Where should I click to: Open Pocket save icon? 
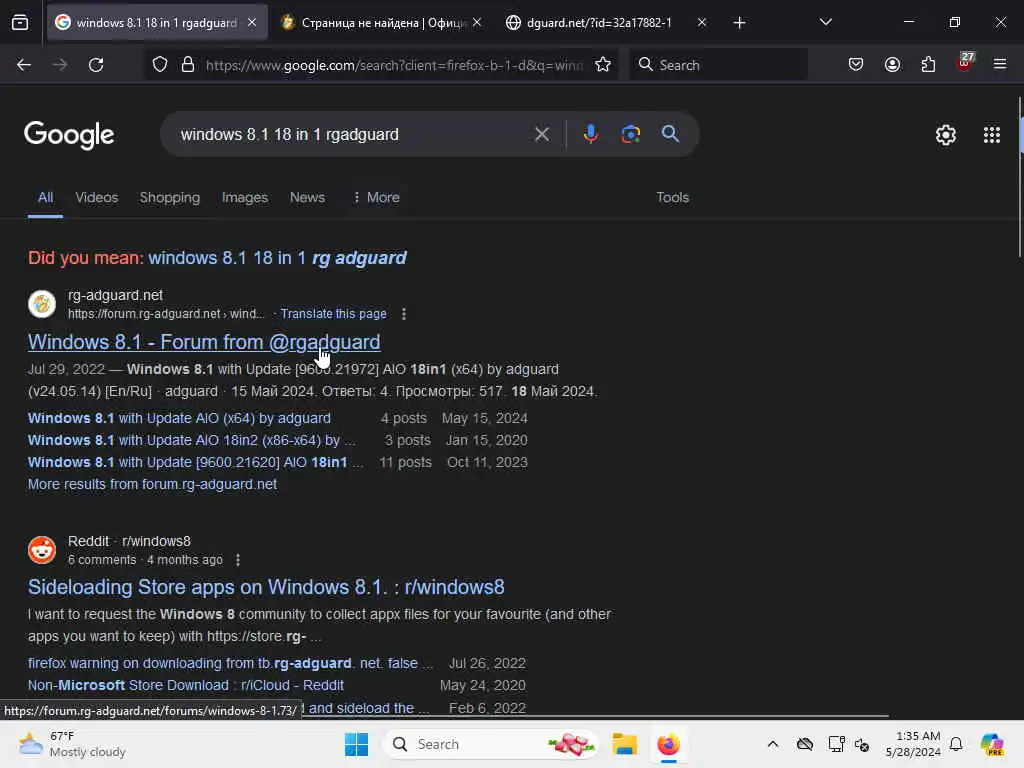pos(856,65)
